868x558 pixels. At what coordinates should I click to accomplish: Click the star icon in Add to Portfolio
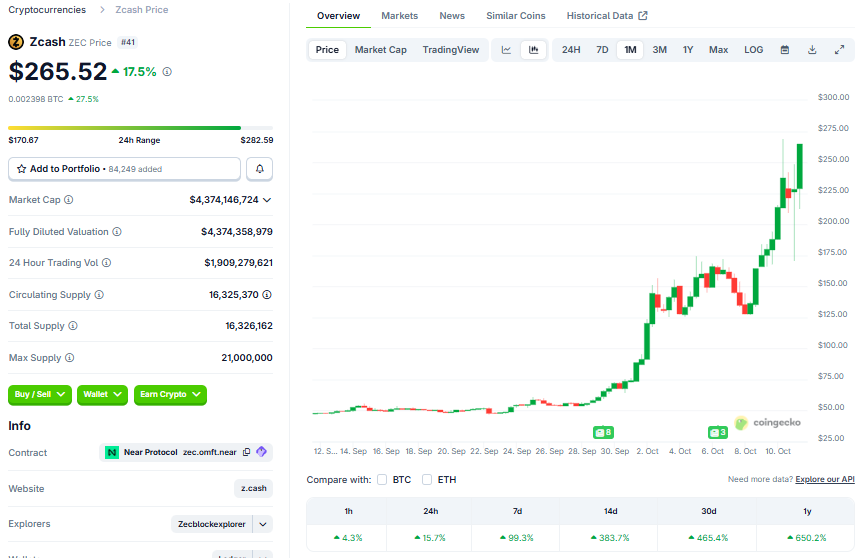[22, 169]
